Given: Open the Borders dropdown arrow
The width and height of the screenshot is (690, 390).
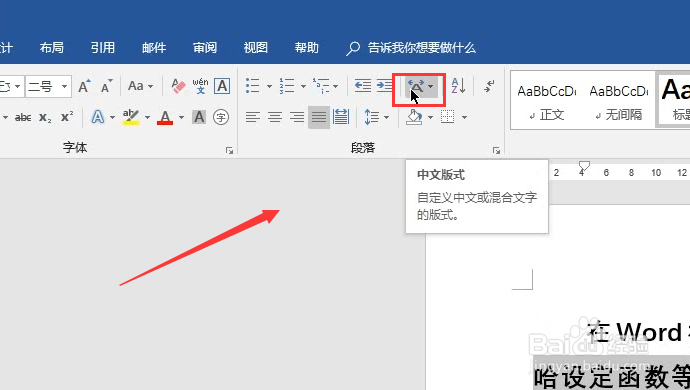Looking at the screenshot, I should pos(464,118).
